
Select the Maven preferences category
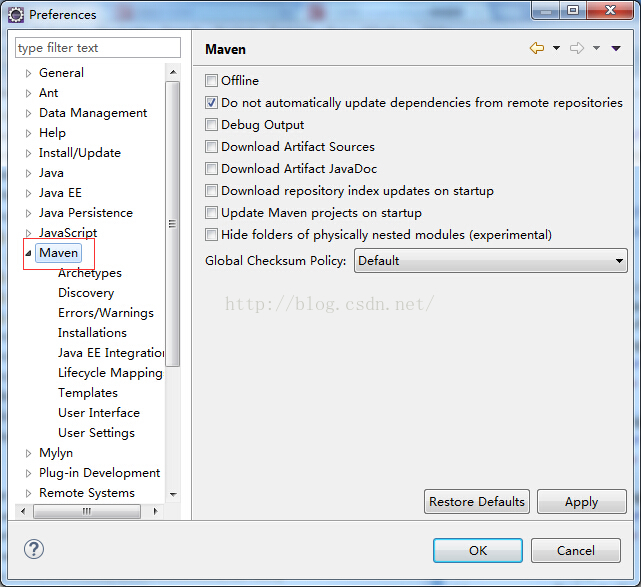pyautogui.click(x=58, y=253)
